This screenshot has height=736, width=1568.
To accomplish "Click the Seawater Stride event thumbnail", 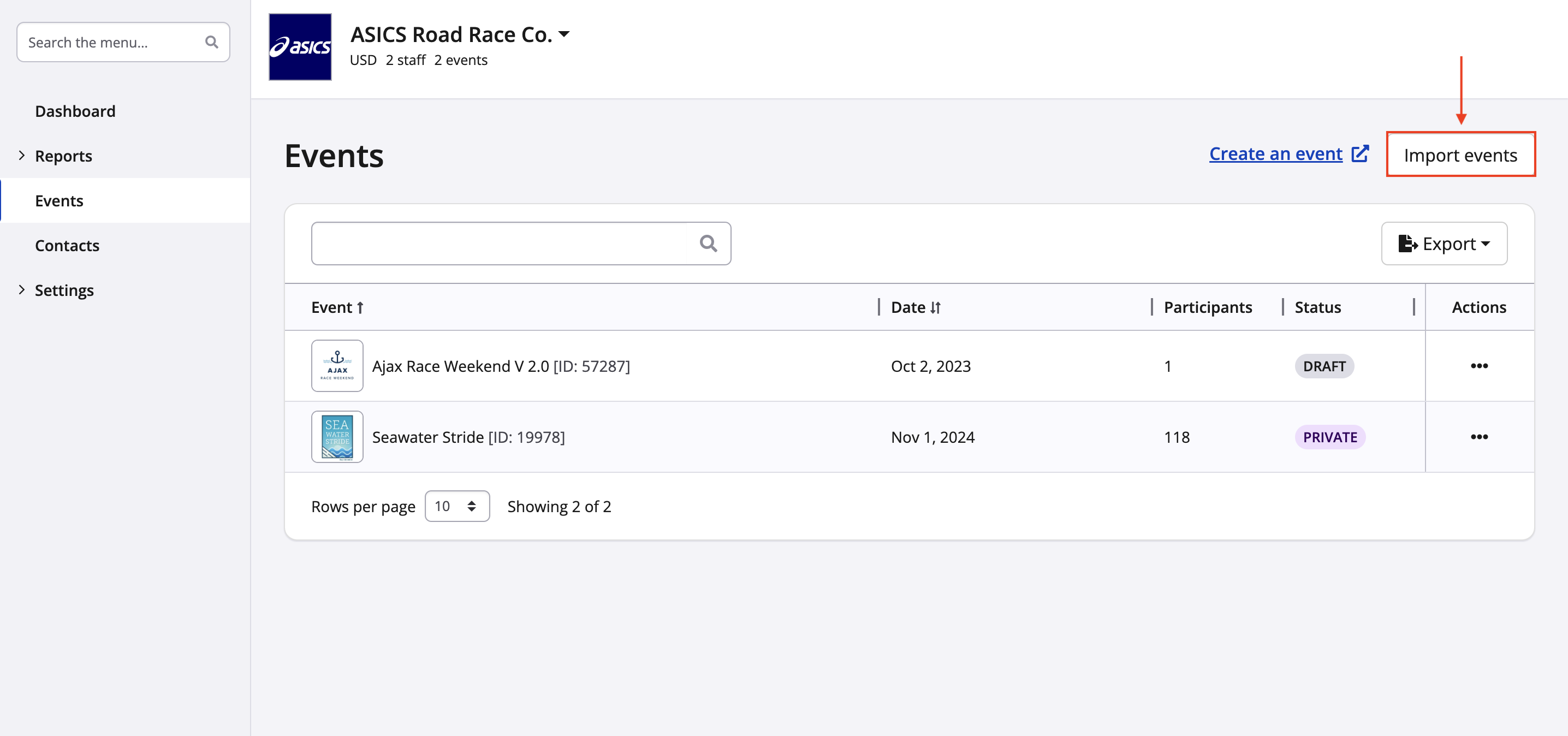I will (337, 437).
